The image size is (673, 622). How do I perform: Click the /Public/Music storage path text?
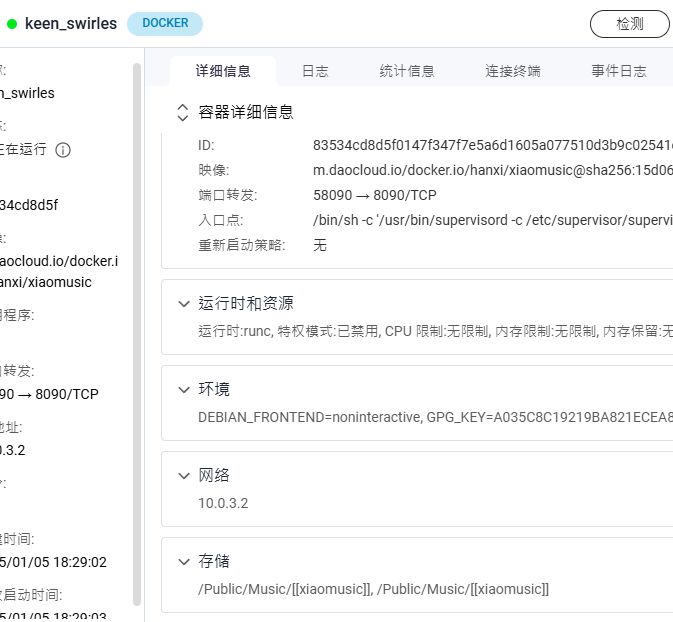pyautogui.click(x=373, y=589)
